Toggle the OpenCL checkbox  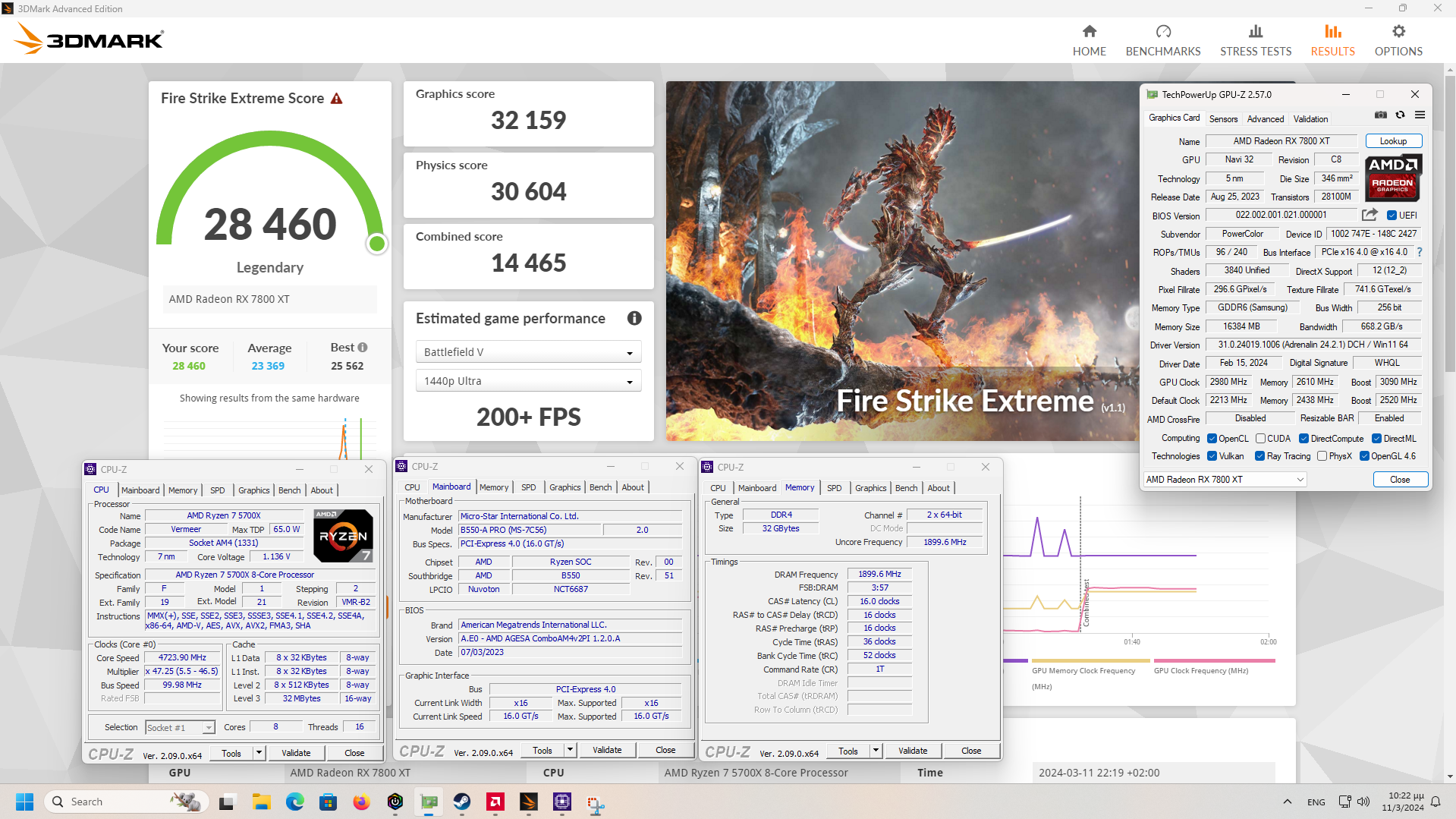1212,439
